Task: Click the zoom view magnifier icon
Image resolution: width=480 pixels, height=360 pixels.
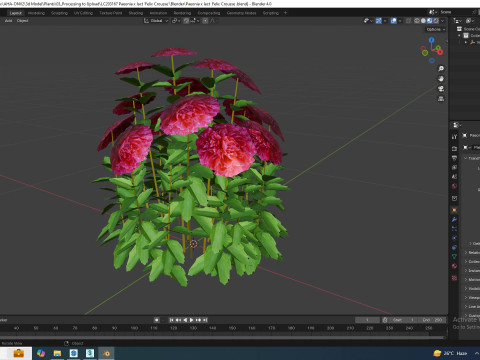Action: pos(441,69)
